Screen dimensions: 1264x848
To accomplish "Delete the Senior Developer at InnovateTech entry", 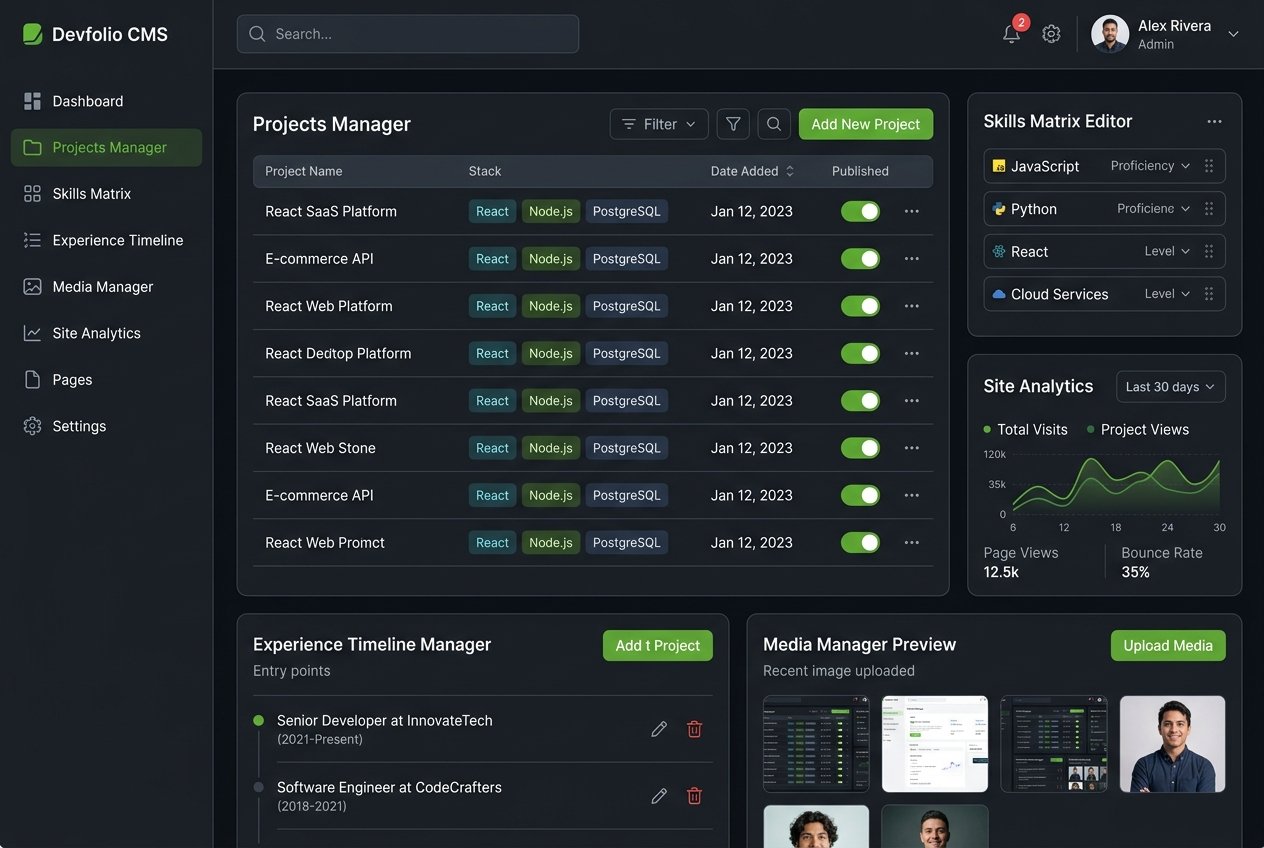I will point(694,729).
